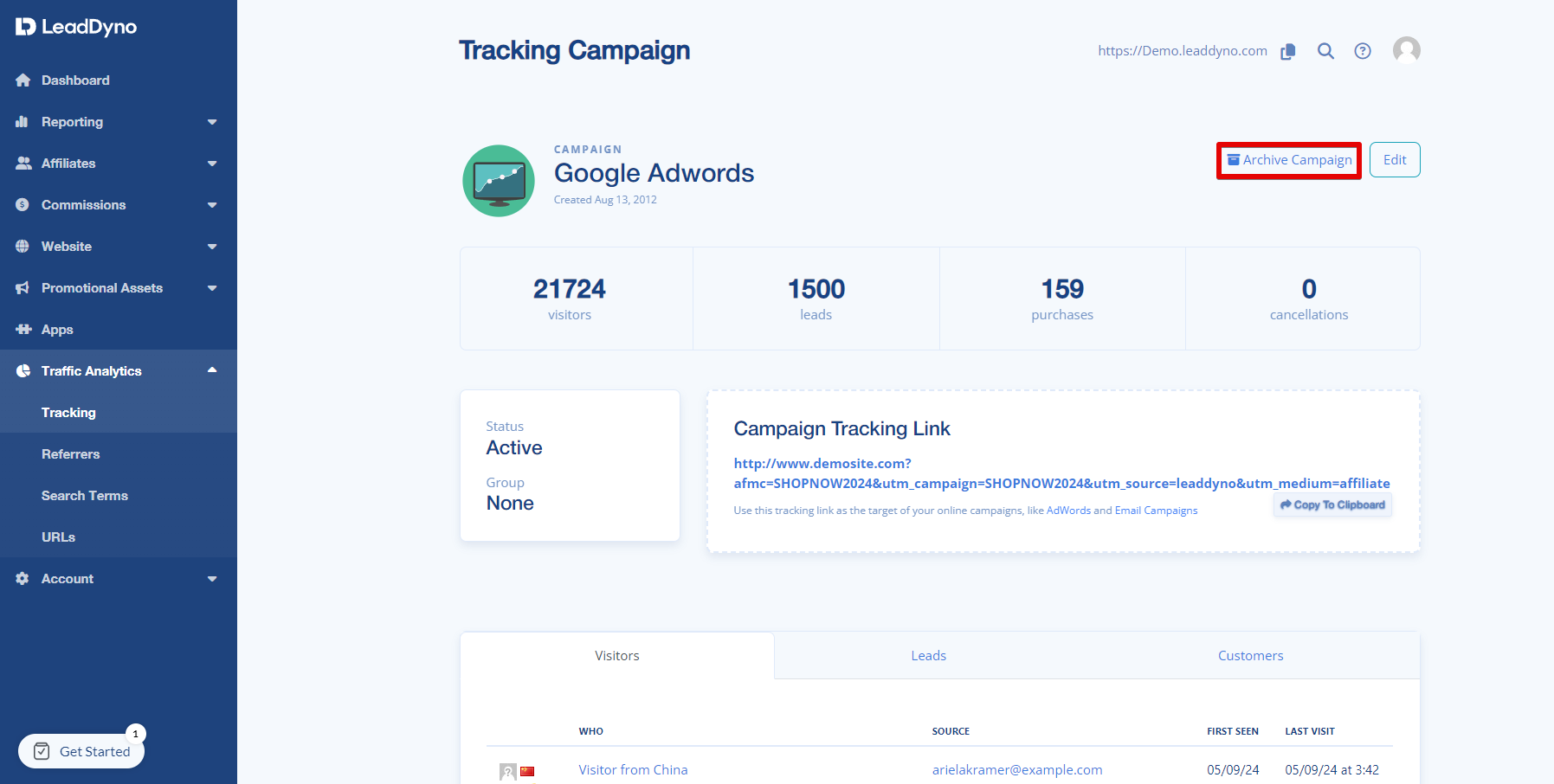The width and height of the screenshot is (1554, 784).
Task: Click the Archive Campaign button
Action: click(x=1289, y=160)
